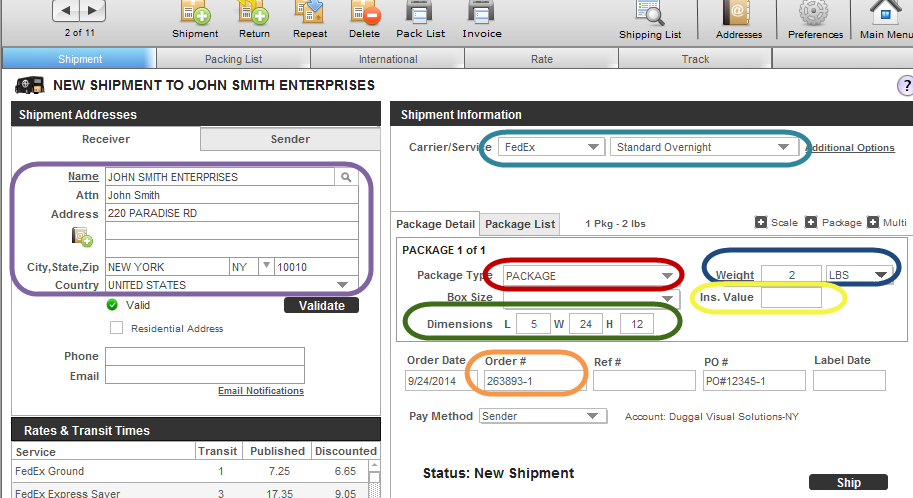The height and width of the screenshot is (498, 913).
Task: Open Preferences gear
Action: pos(815,20)
